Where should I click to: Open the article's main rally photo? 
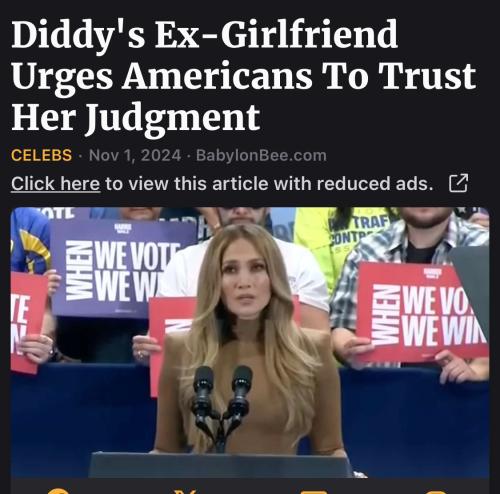pyautogui.click(x=250, y=342)
